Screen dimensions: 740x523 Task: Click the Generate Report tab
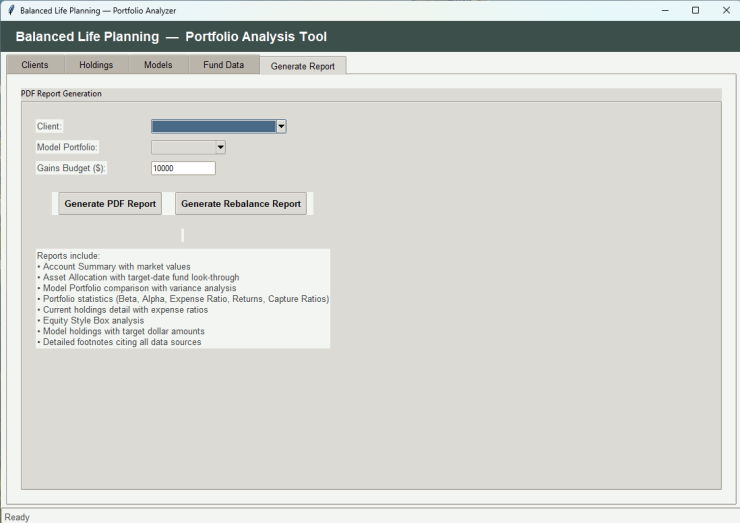[303, 66]
